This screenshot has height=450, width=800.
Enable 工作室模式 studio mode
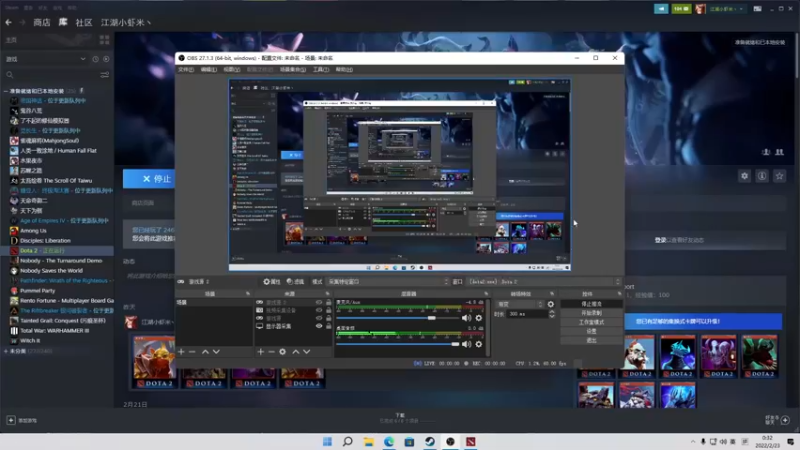coord(591,322)
